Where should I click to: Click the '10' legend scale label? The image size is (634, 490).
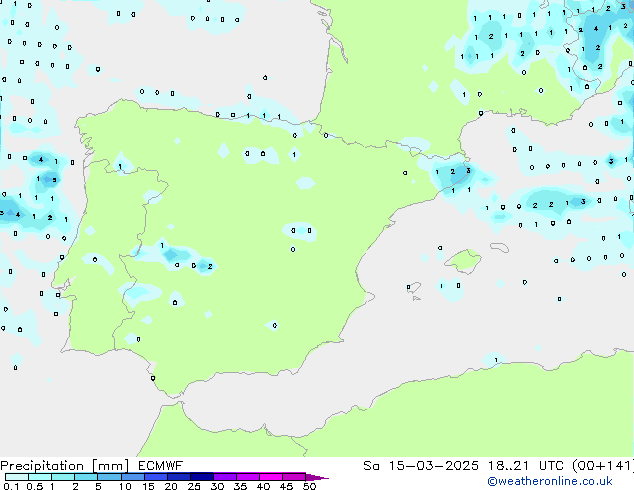click(125, 486)
